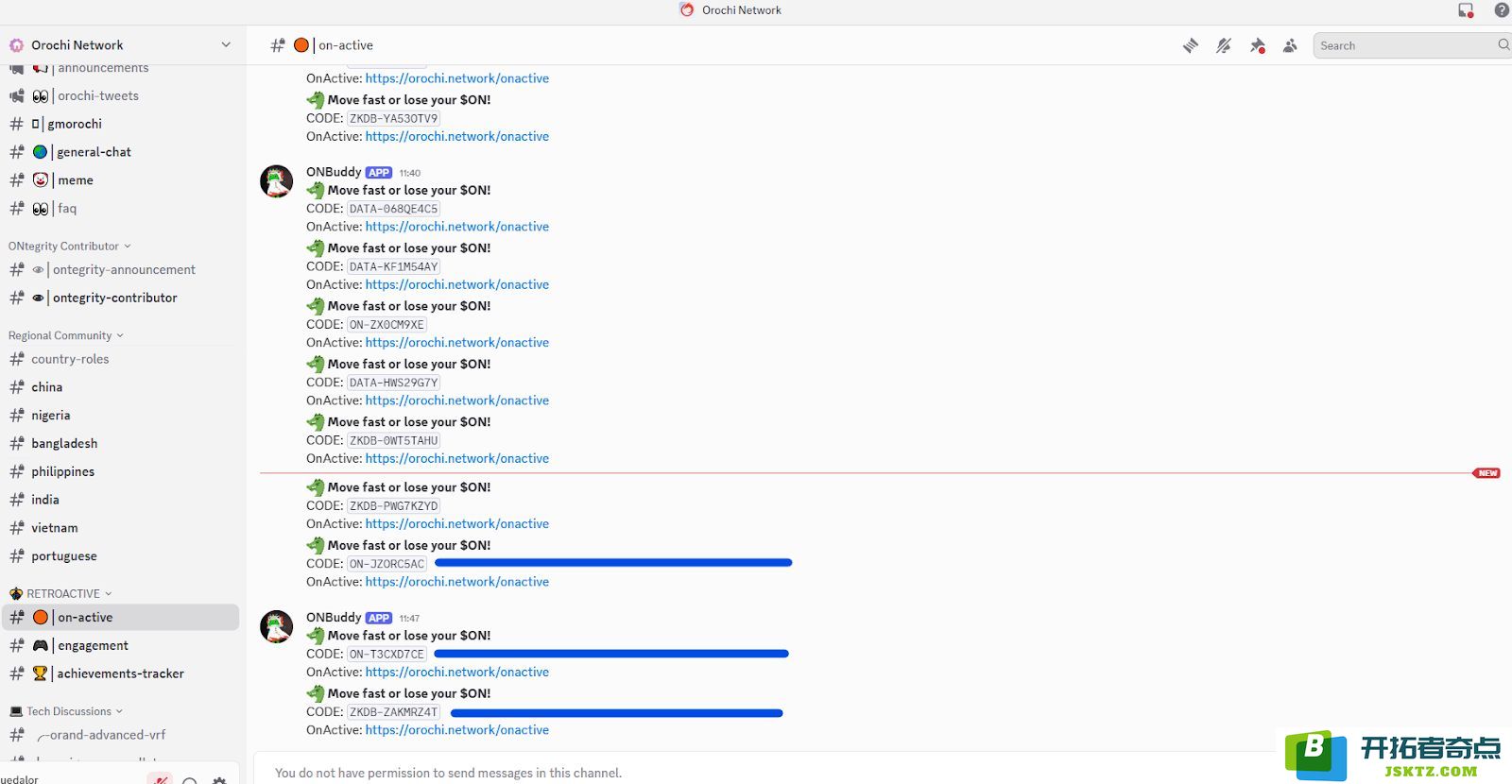Image resolution: width=1512 pixels, height=784 pixels.
Task: Click the 11:40 timestamp on the ONBuddy message
Action: point(409,173)
